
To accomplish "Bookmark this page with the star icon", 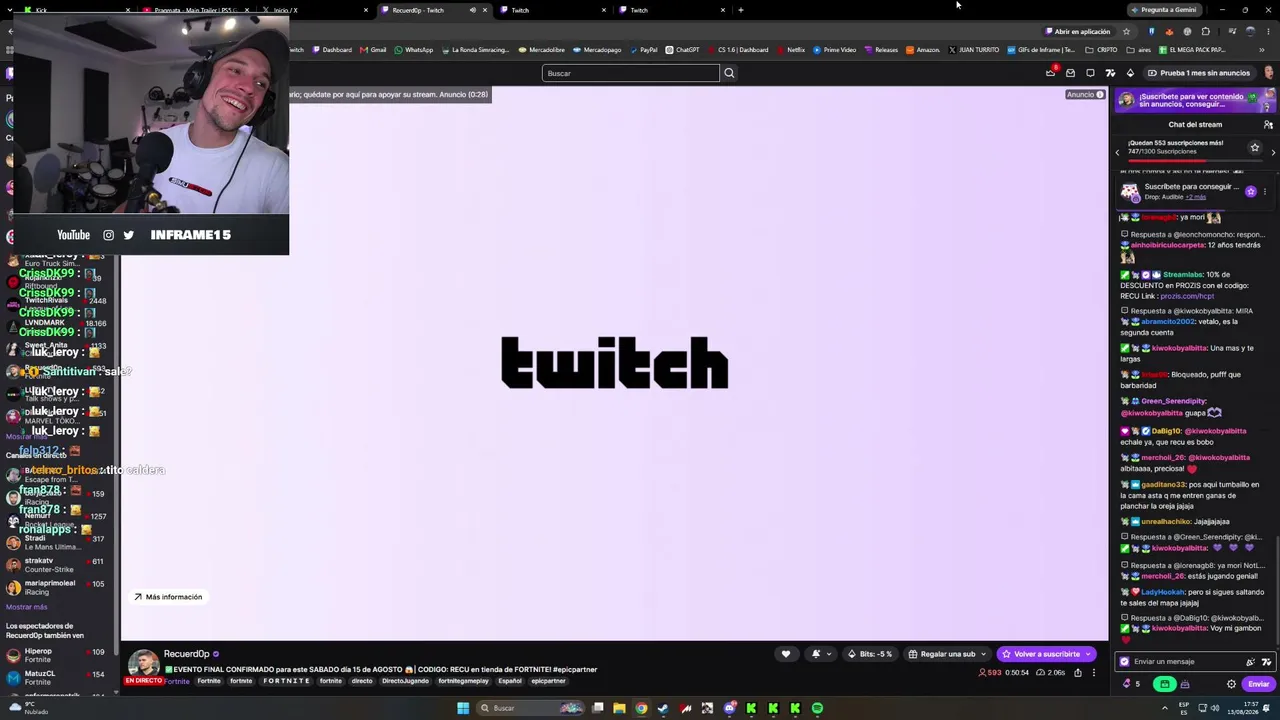I will point(1126,31).
